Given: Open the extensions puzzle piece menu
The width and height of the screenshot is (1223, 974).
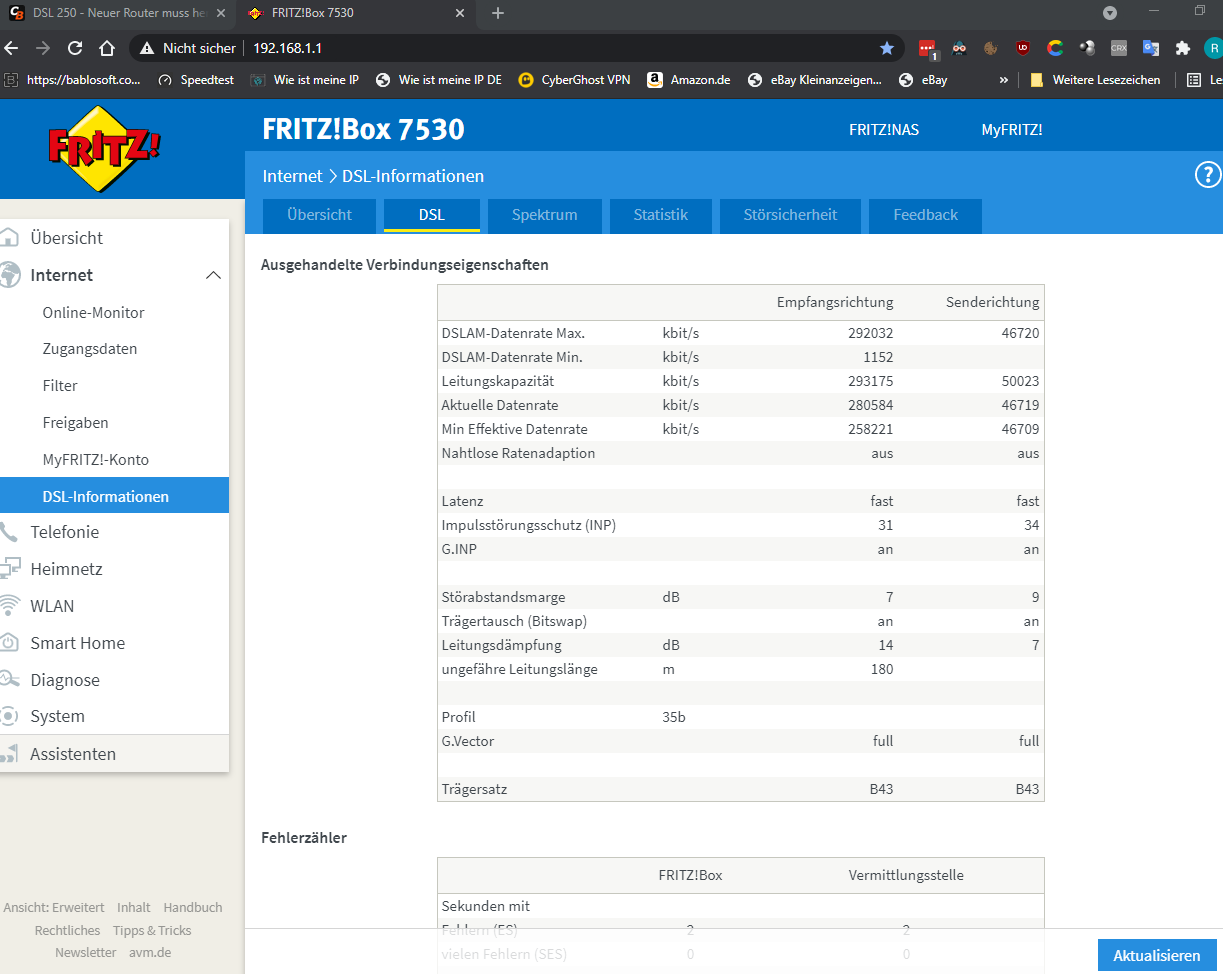Looking at the screenshot, I should click(1183, 48).
